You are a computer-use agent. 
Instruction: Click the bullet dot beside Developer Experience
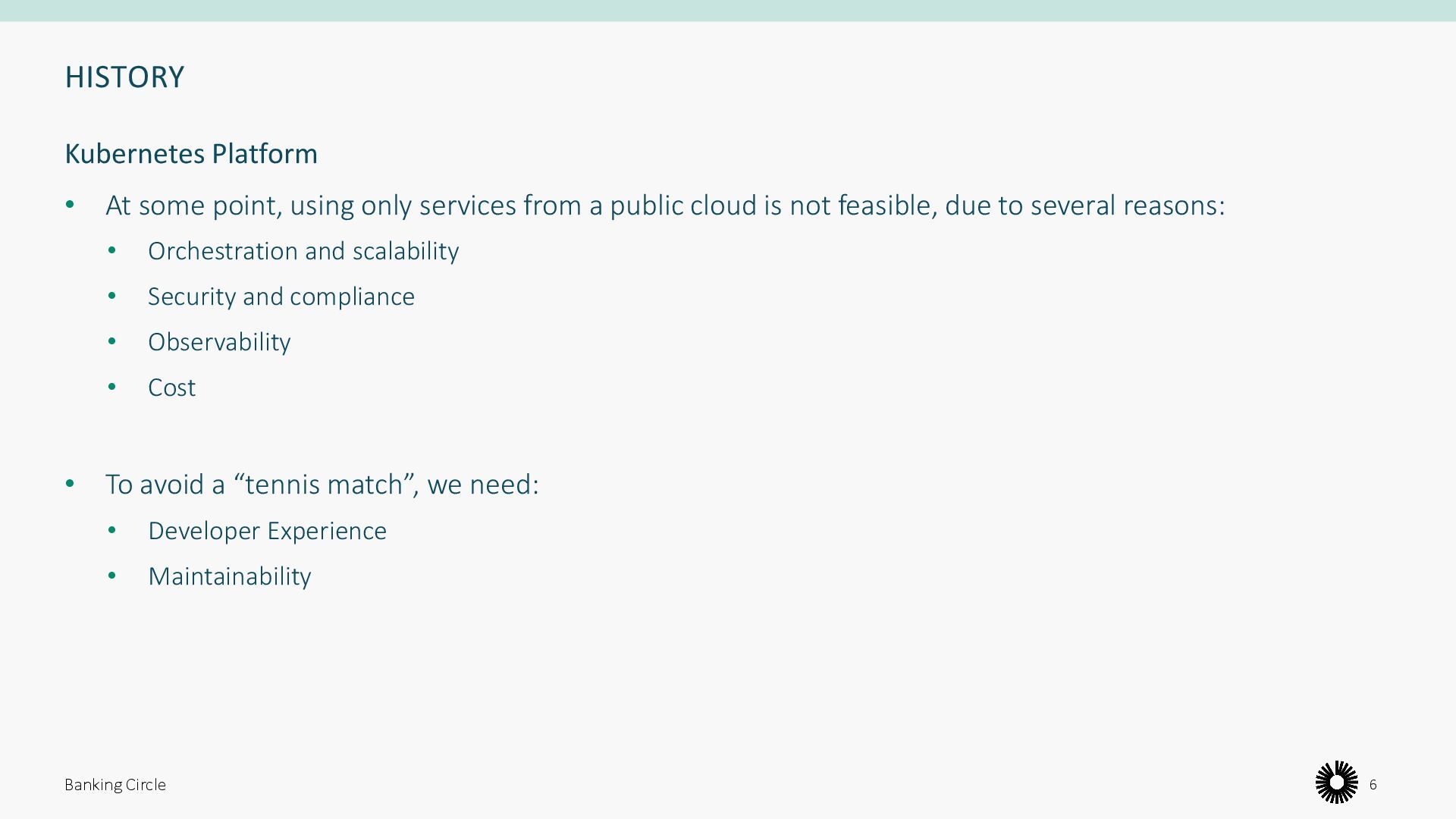112,531
